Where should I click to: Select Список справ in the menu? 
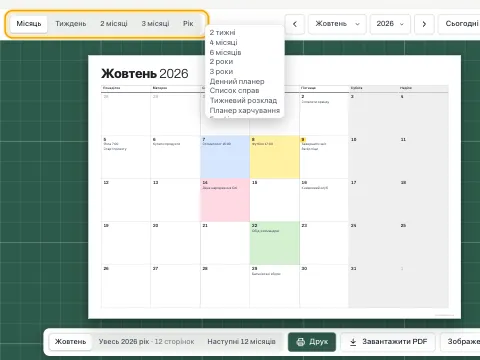(x=234, y=91)
